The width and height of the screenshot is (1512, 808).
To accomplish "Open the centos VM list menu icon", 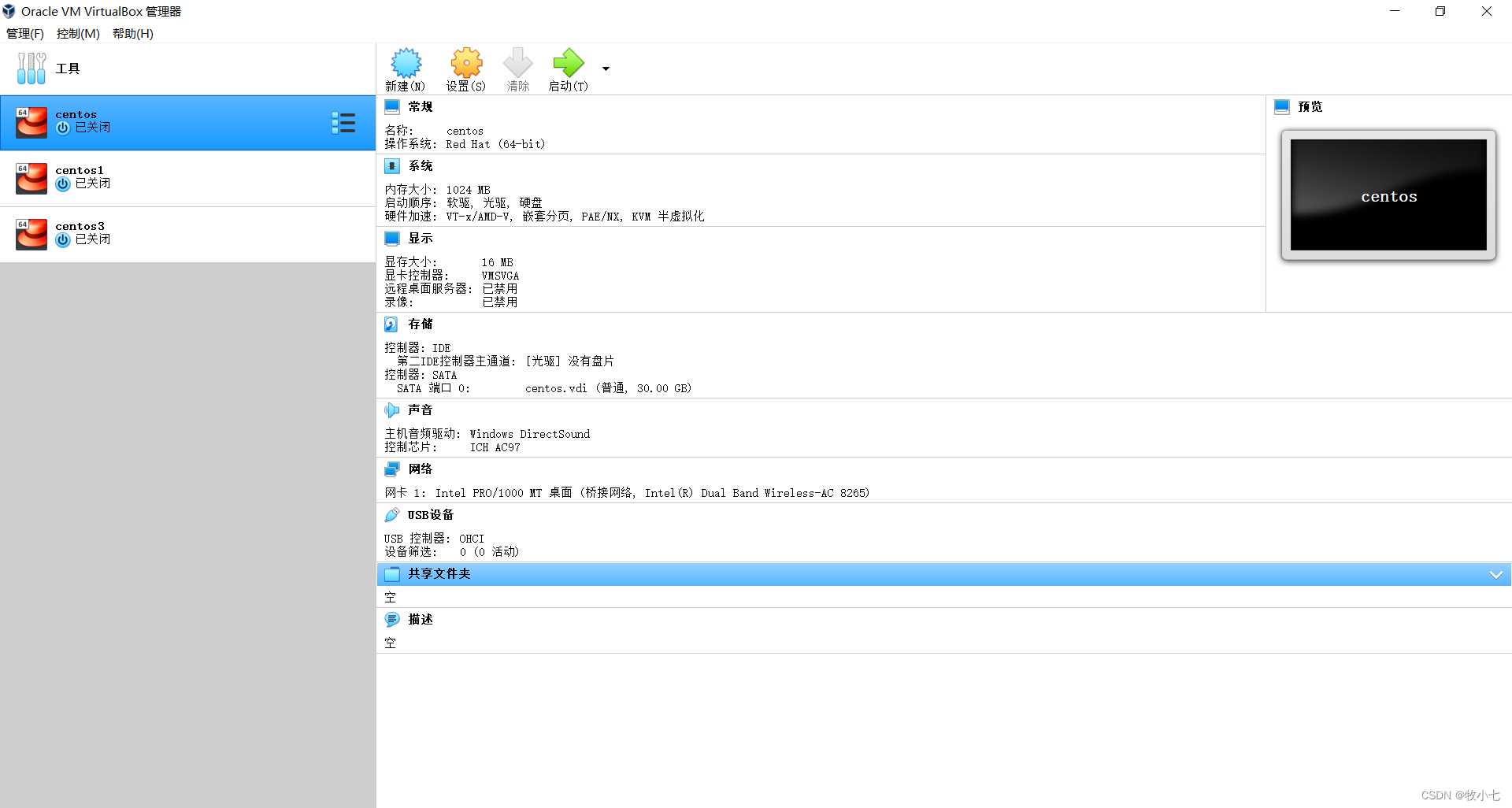I will click(343, 123).
